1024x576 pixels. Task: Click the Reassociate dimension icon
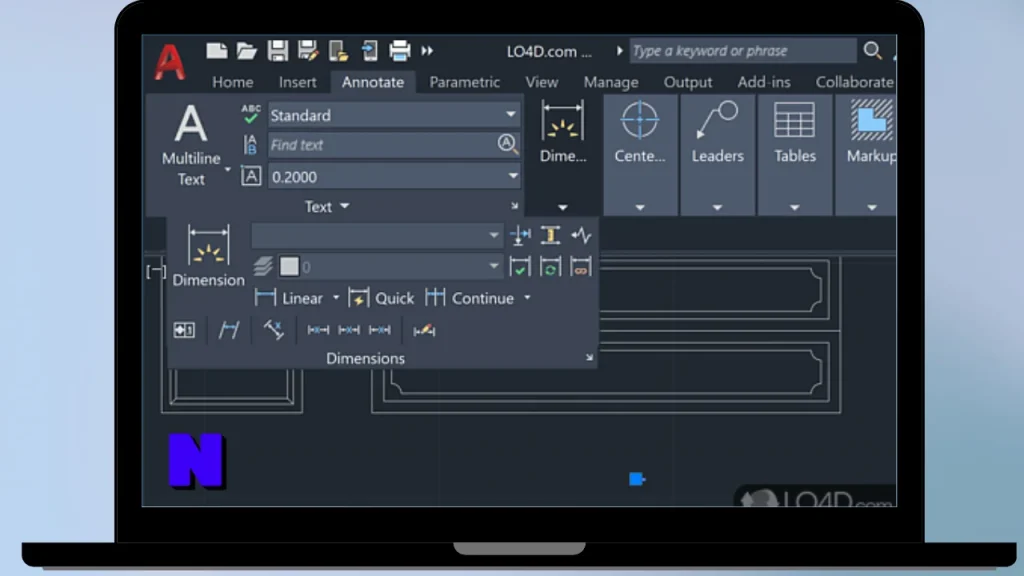(581, 266)
